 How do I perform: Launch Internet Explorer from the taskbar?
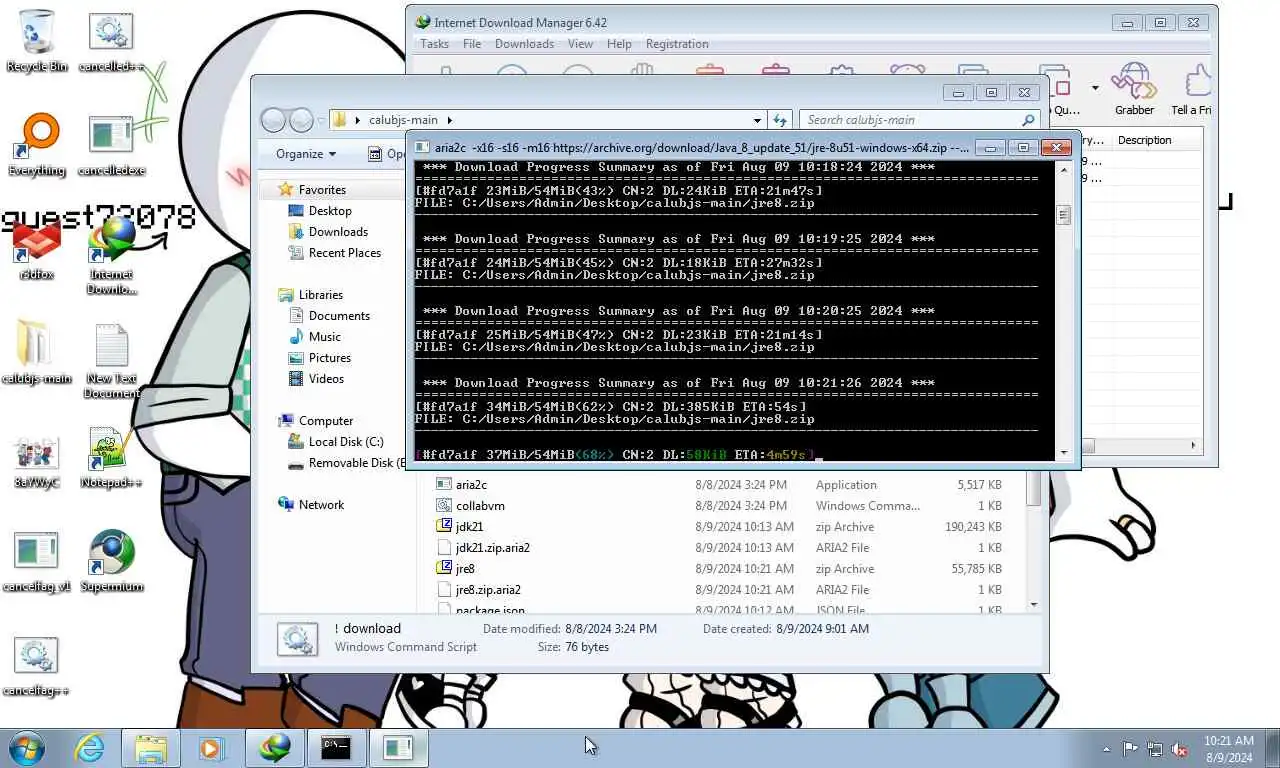pyautogui.click(x=90, y=747)
